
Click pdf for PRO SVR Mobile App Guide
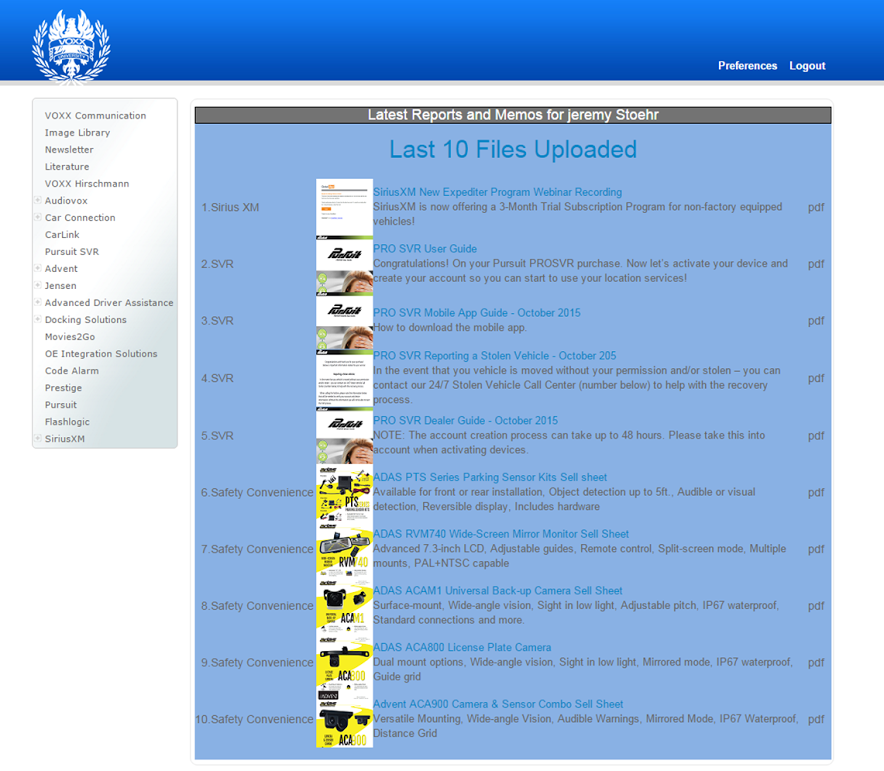[816, 321]
